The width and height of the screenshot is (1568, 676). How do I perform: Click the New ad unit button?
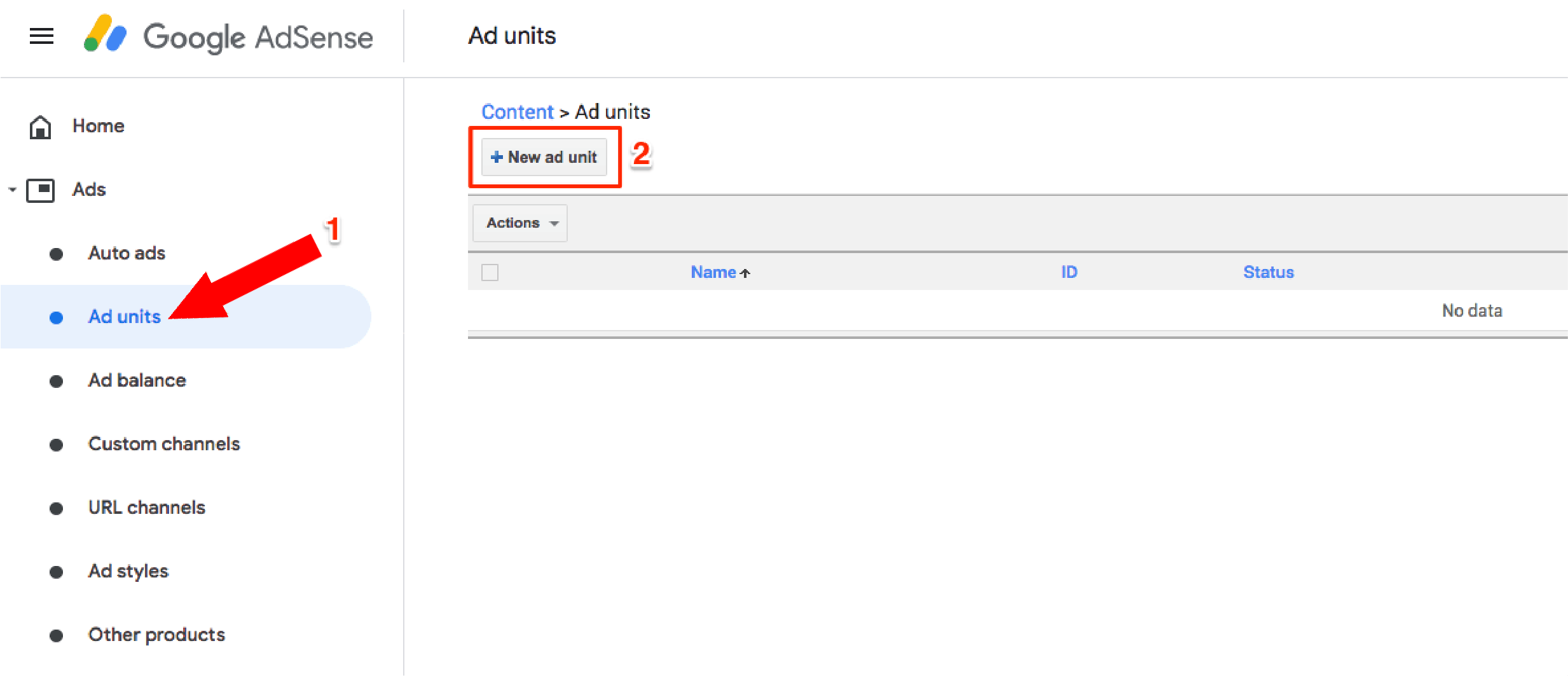pyautogui.click(x=544, y=157)
